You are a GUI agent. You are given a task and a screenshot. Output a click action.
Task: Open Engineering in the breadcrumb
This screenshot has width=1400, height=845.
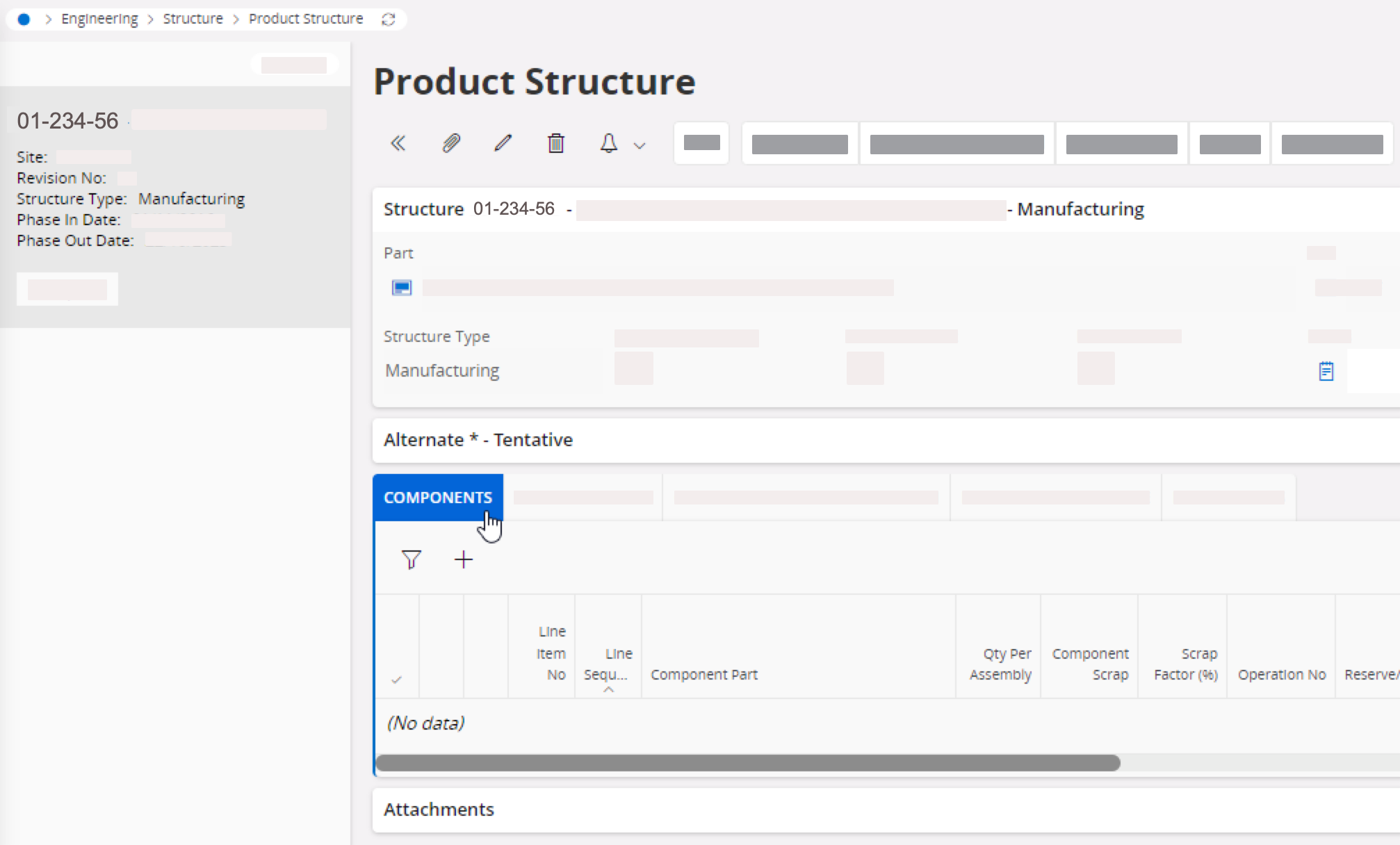point(99,19)
